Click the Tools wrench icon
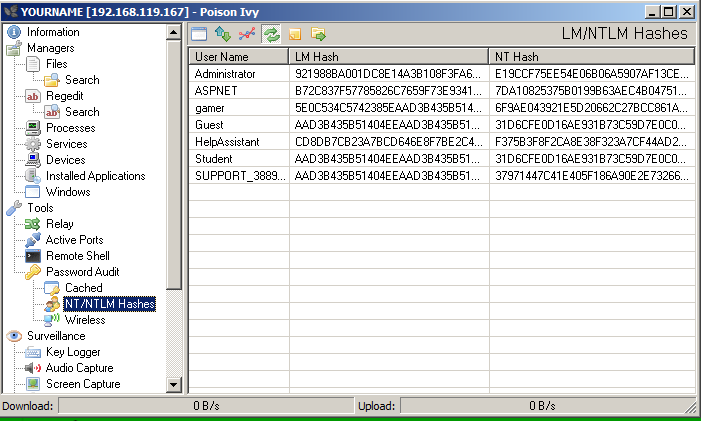The height and width of the screenshot is (421, 701). [14, 208]
